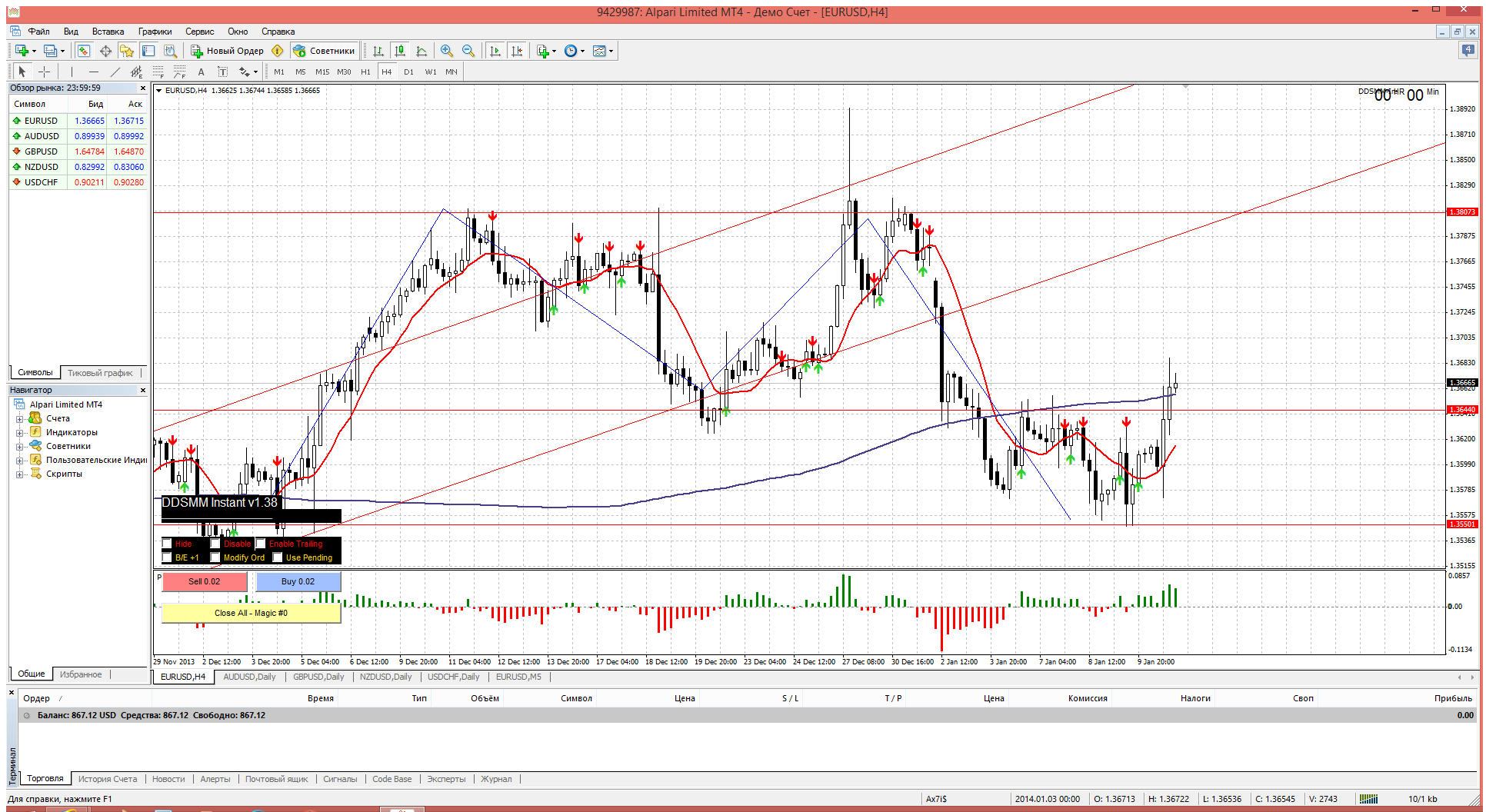Click Close All - Magic #0 button
The image size is (1486, 812).
coord(251,613)
